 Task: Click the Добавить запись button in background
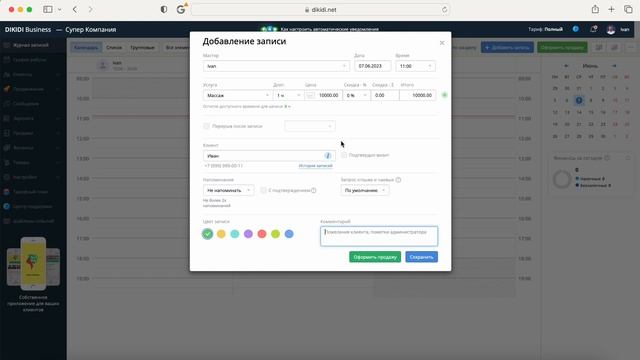(x=507, y=47)
